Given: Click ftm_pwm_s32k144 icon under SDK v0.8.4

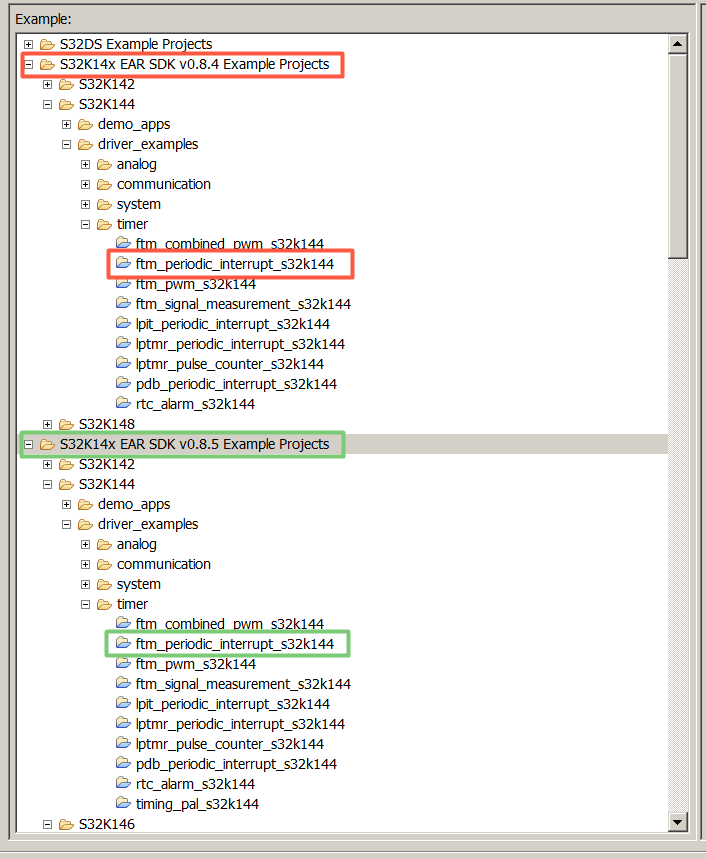Looking at the screenshot, I should click(123, 284).
